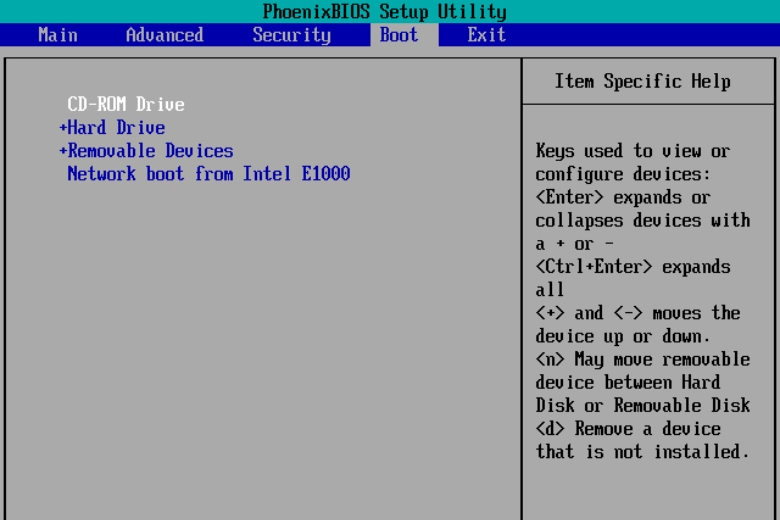Click the Item Specific Help heading

[643, 81]
